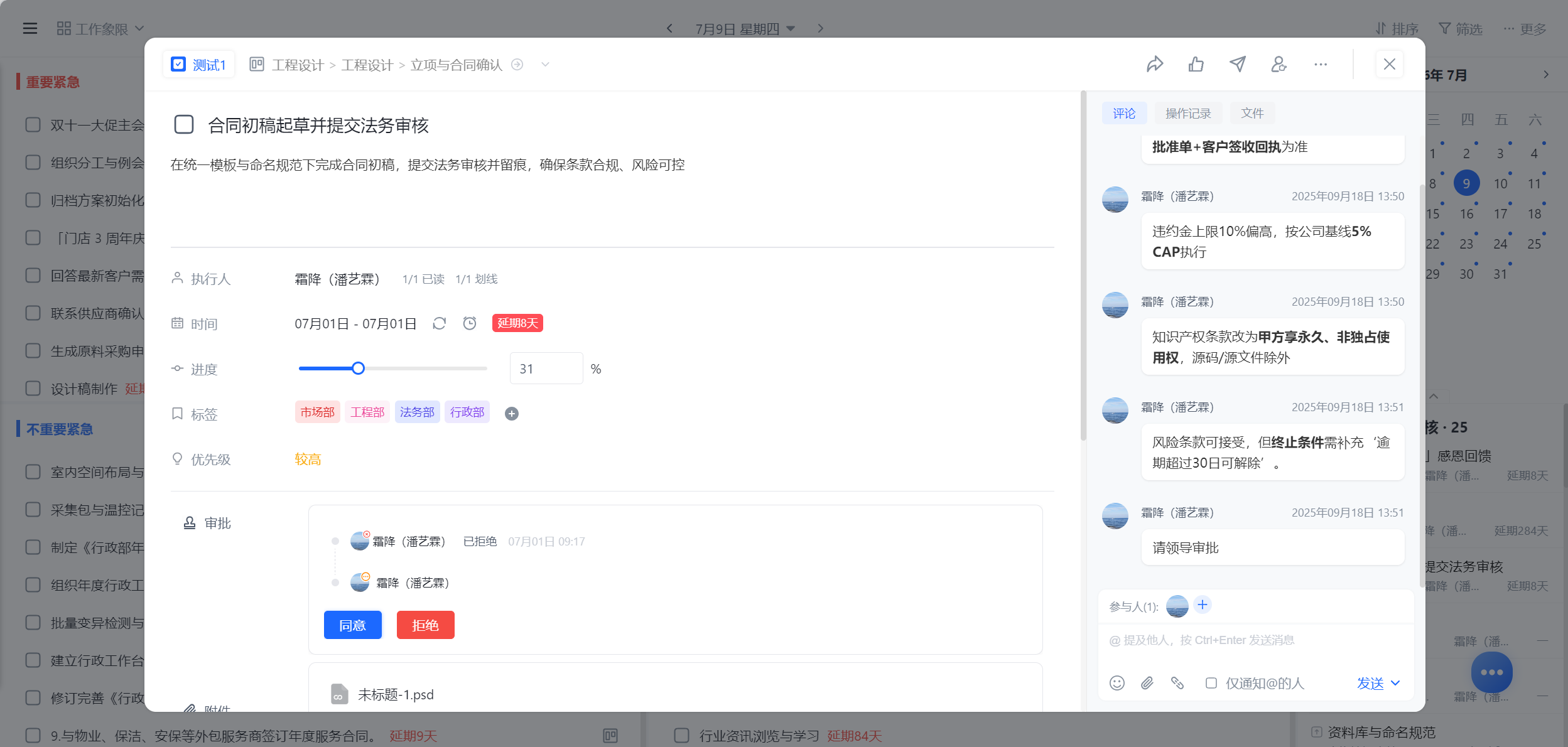Check the task completion box for 合同初稿起草
Viewport: 1568px width, 747px height.
[184, 124]
